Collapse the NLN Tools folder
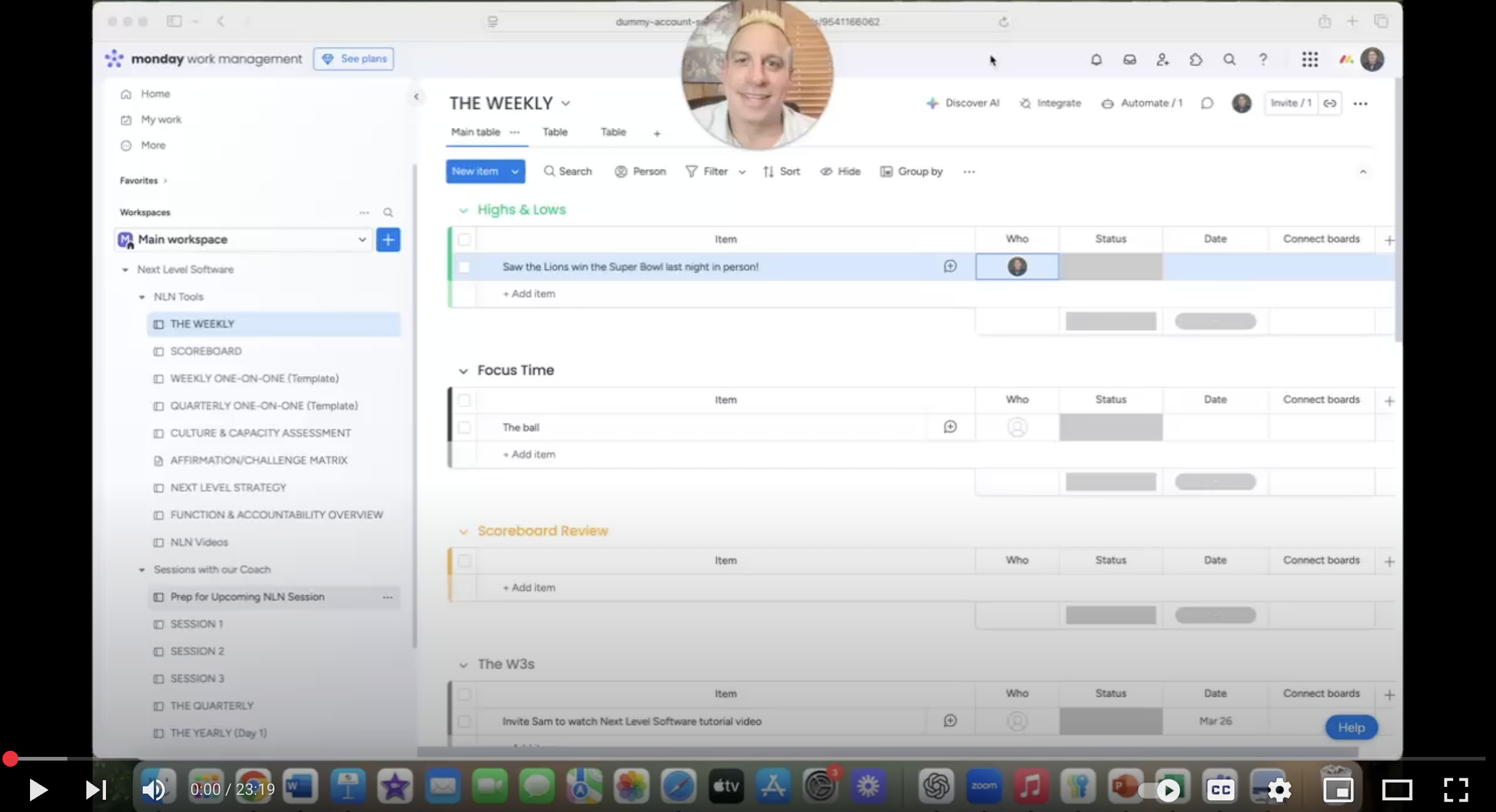Image resolution: width=1496 pixels, height=812 pixels. click(x=142, y=297)
